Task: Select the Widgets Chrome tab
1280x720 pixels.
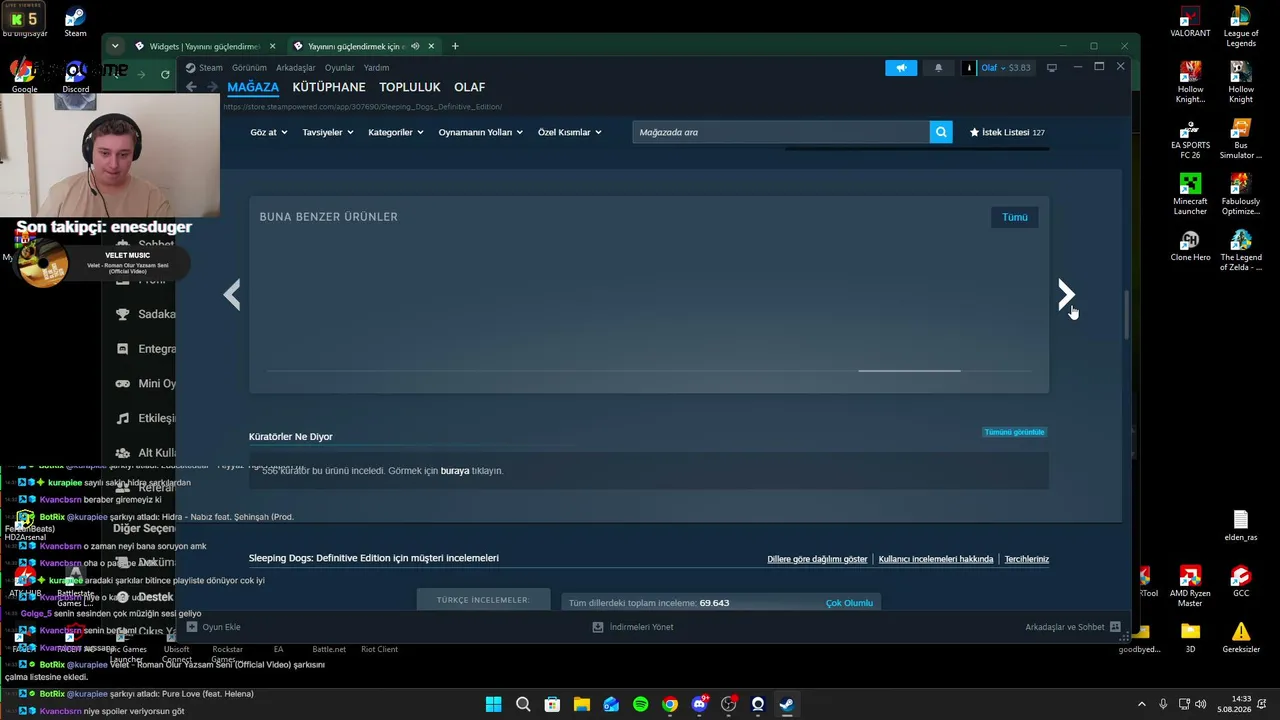Action: tap(204, 46)
